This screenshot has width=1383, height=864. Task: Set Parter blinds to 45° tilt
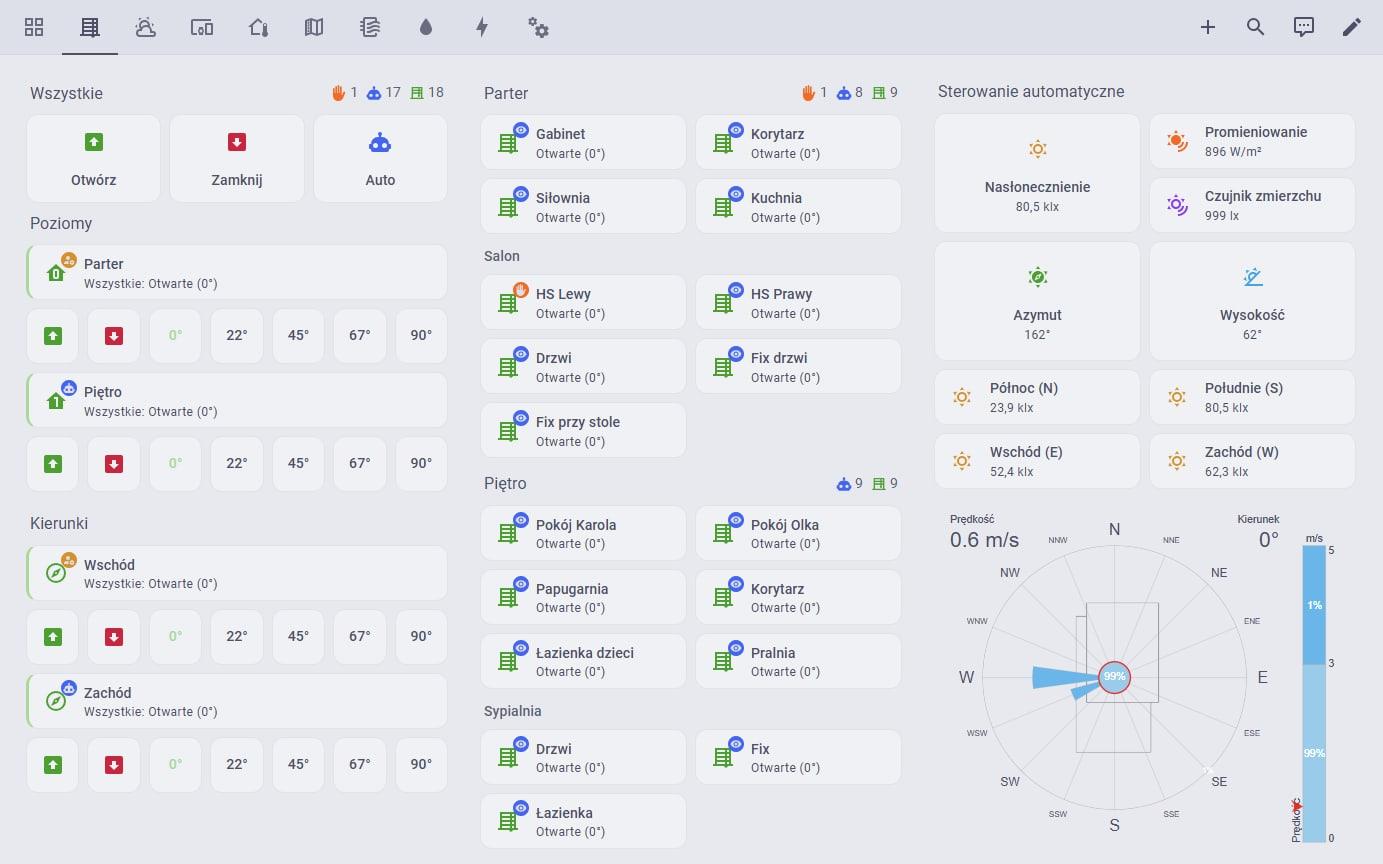pyautogui.click(x=298, y=336)
